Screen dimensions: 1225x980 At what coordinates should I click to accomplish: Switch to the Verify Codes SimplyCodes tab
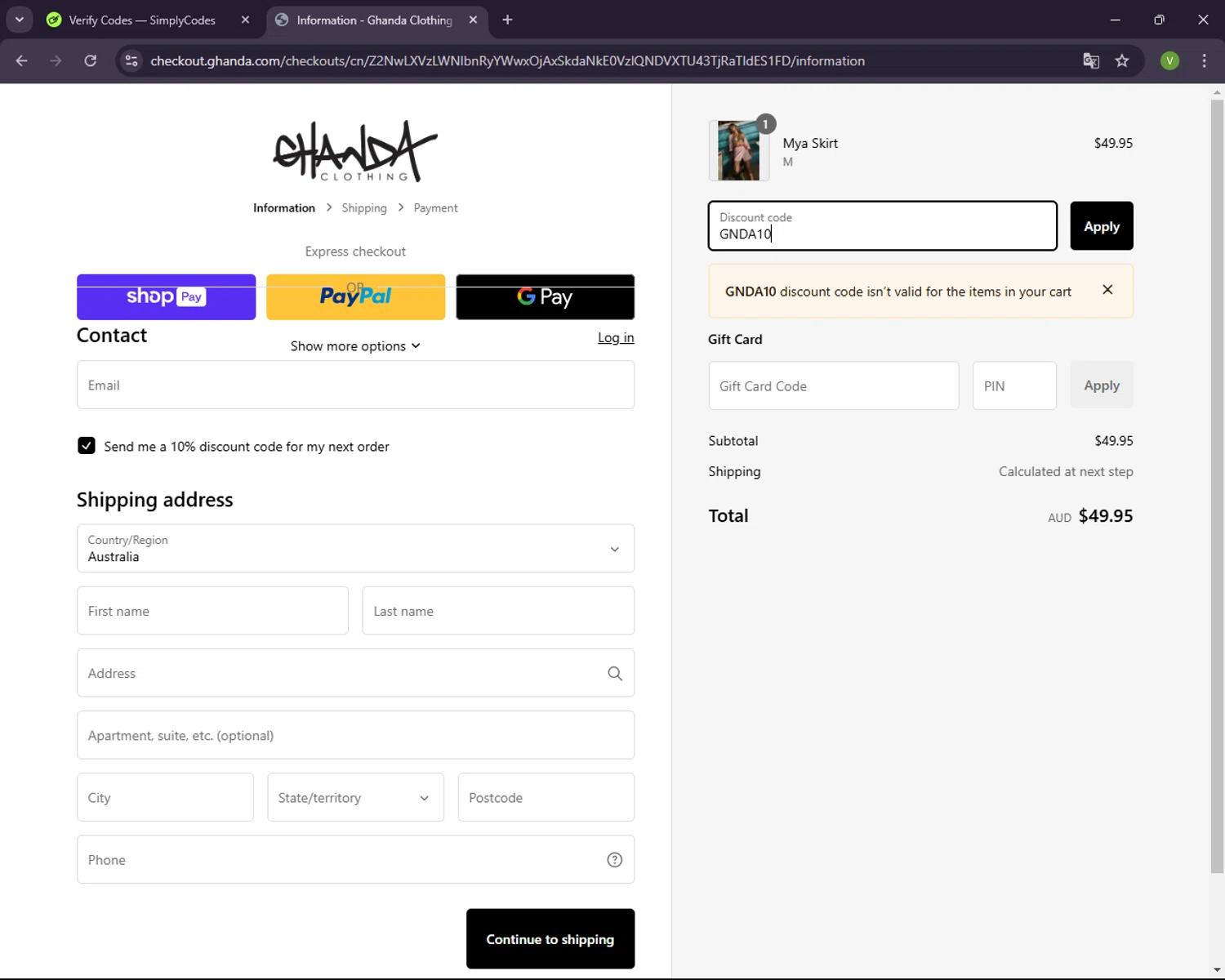point(142,20)
